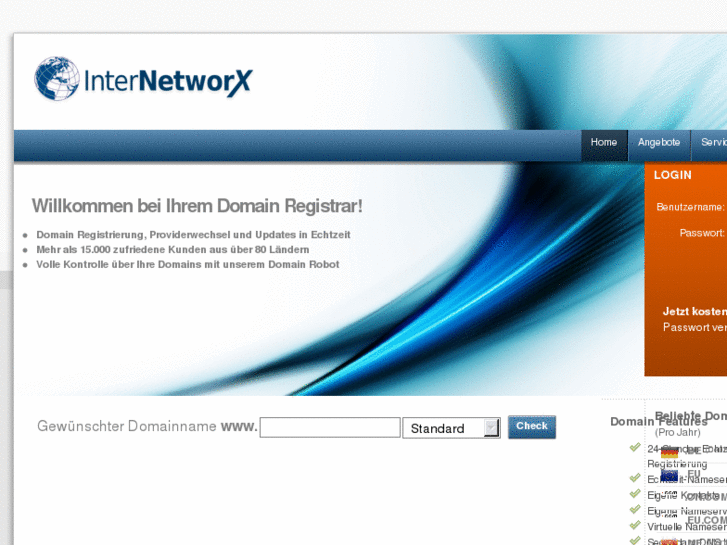
Task: Click the line "Domain Registrierung, Providerwechsel und Updates in Echtzeit"
Action: pos(193,235)
